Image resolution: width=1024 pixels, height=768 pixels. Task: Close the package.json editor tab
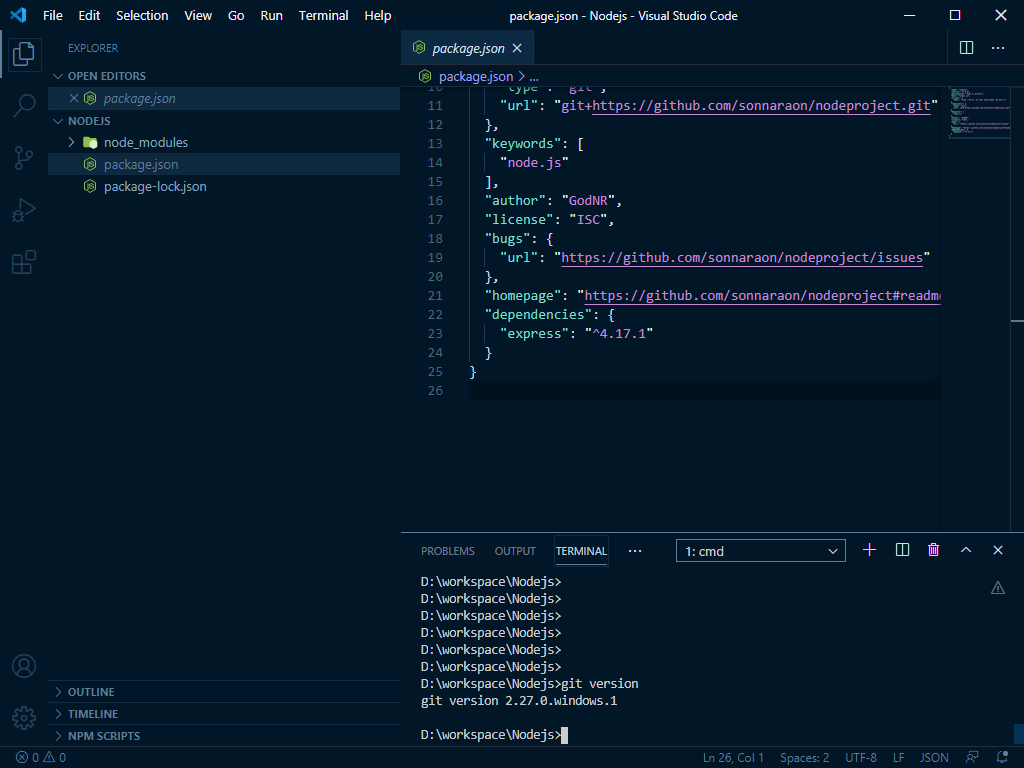pos(517,48)
